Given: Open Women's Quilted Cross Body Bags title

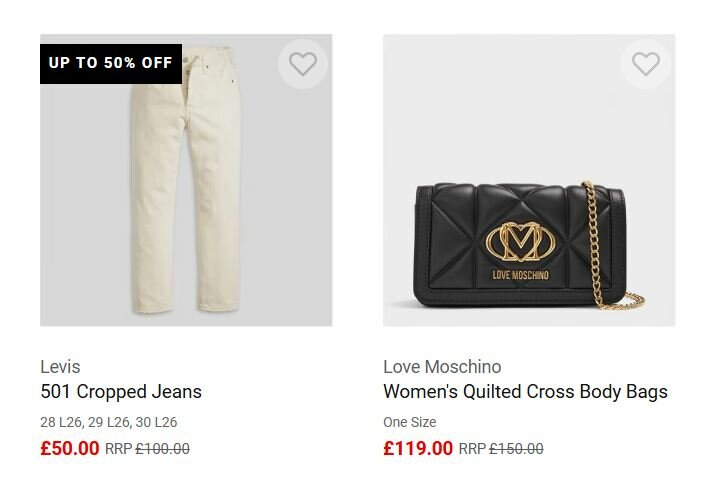Looking at the screenshot, I should (525, 391).
